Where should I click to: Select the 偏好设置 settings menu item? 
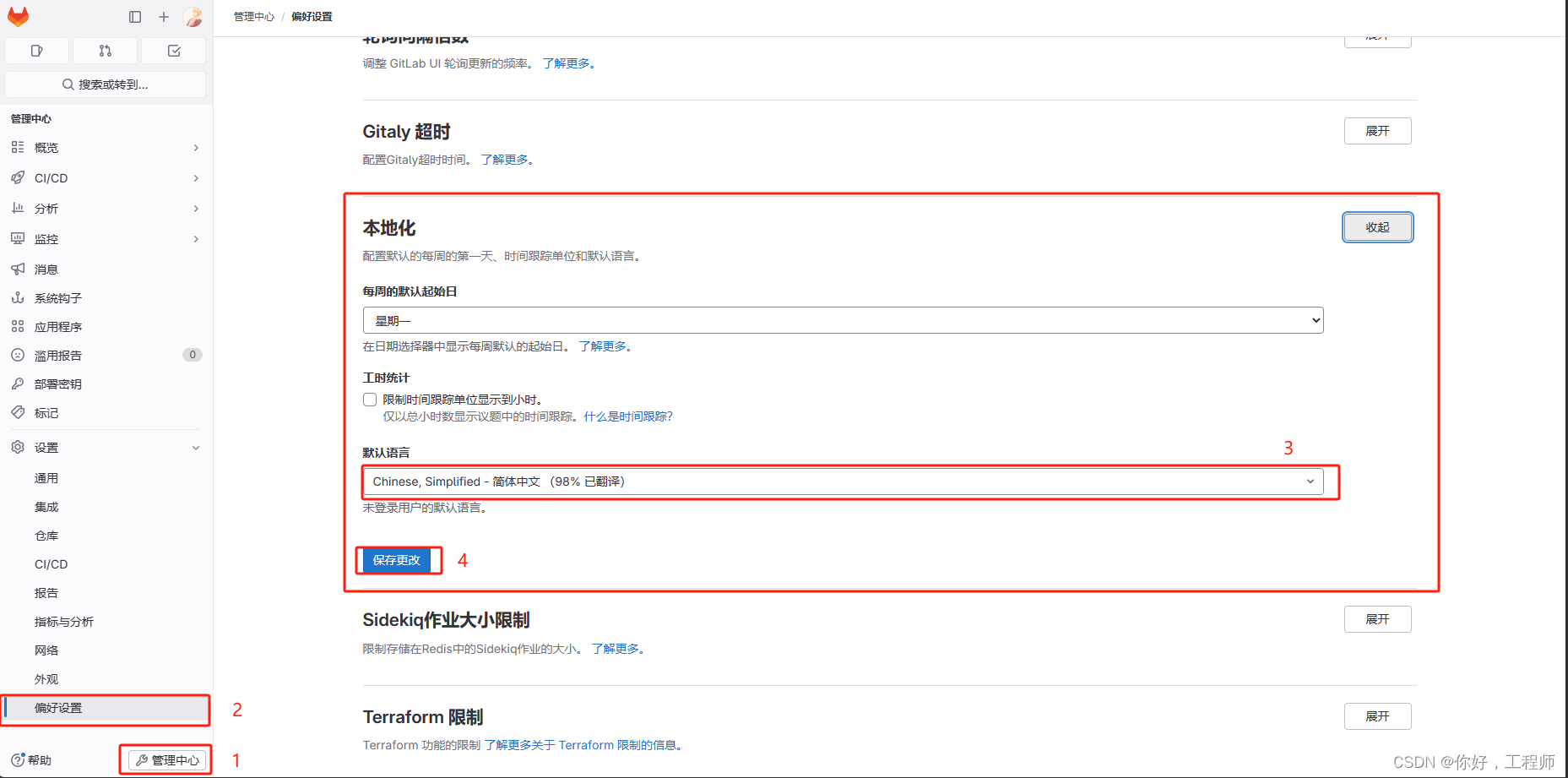[106, 708]
